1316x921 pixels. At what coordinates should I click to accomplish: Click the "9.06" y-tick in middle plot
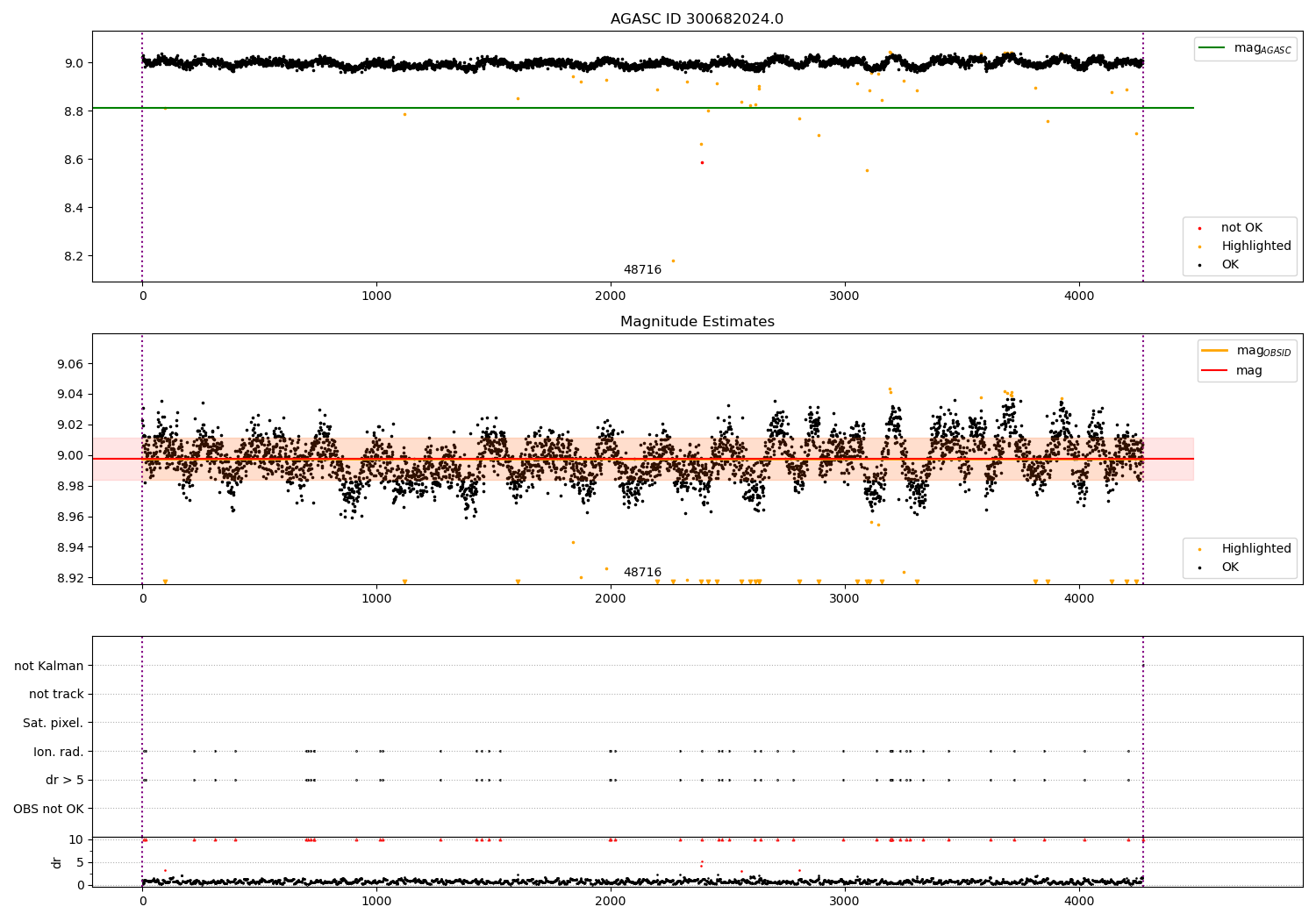70,364
